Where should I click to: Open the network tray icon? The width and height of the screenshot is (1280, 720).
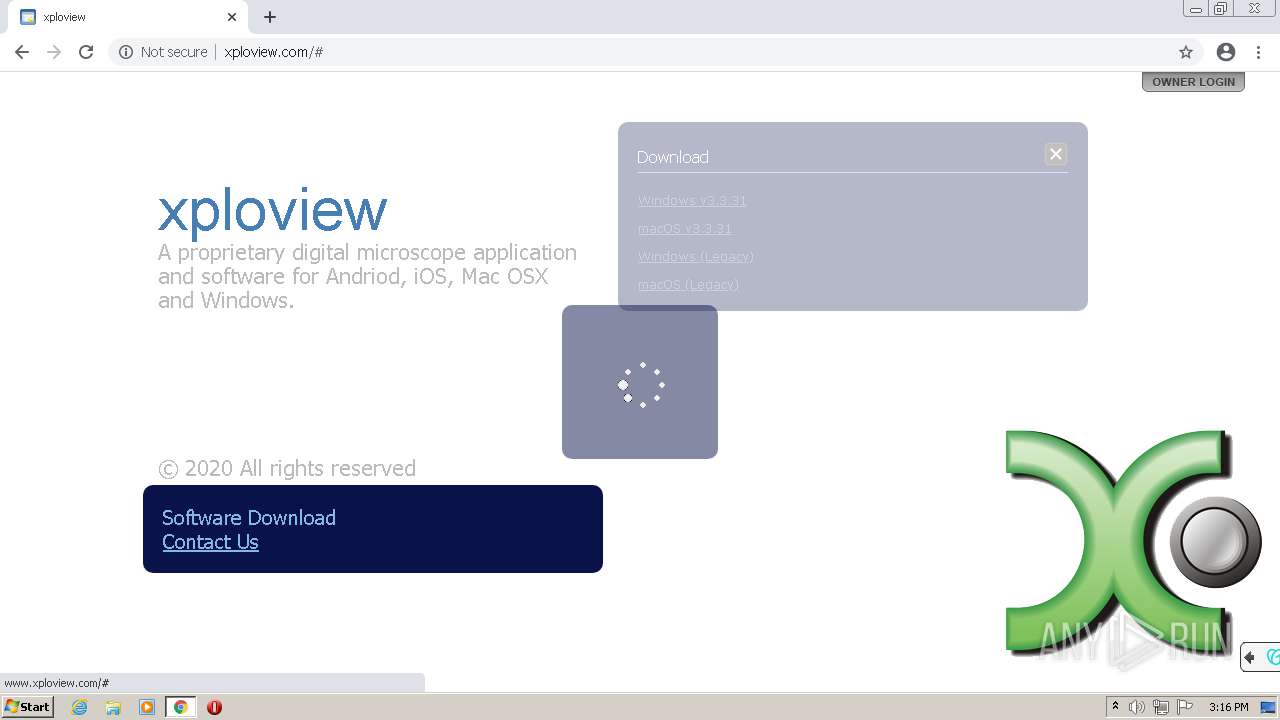pyautogui.click(x=1161, y=707)
